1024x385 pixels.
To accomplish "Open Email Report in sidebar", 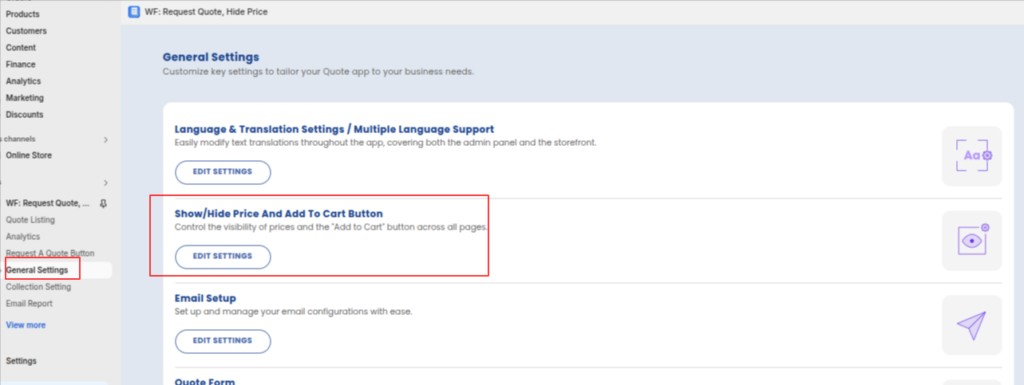I will (x=29, y=303).
